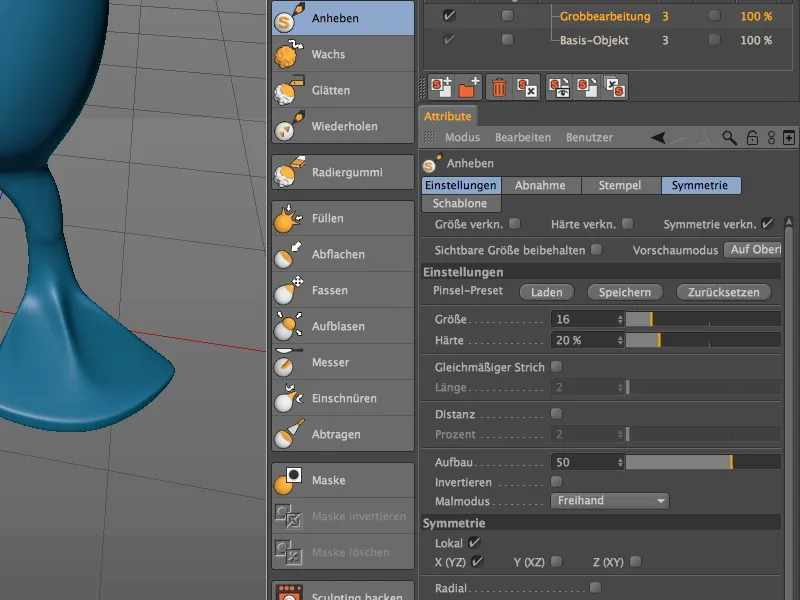Uncheck the Lokal symmetry option
Viewport: 800px width, 600px height.
[474, 542]
